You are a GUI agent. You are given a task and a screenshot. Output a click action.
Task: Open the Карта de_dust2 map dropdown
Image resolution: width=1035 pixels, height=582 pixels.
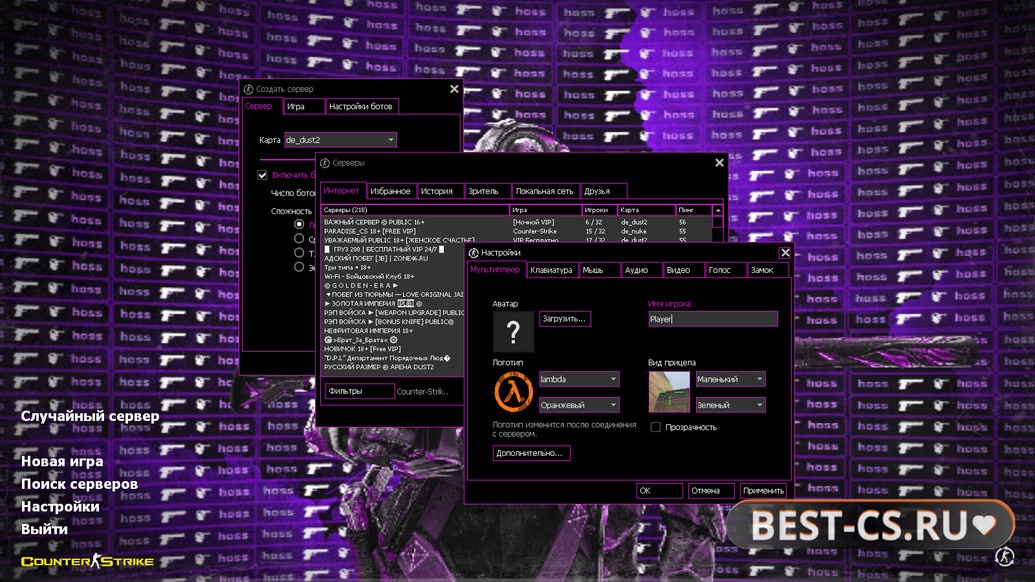[340, 140]
